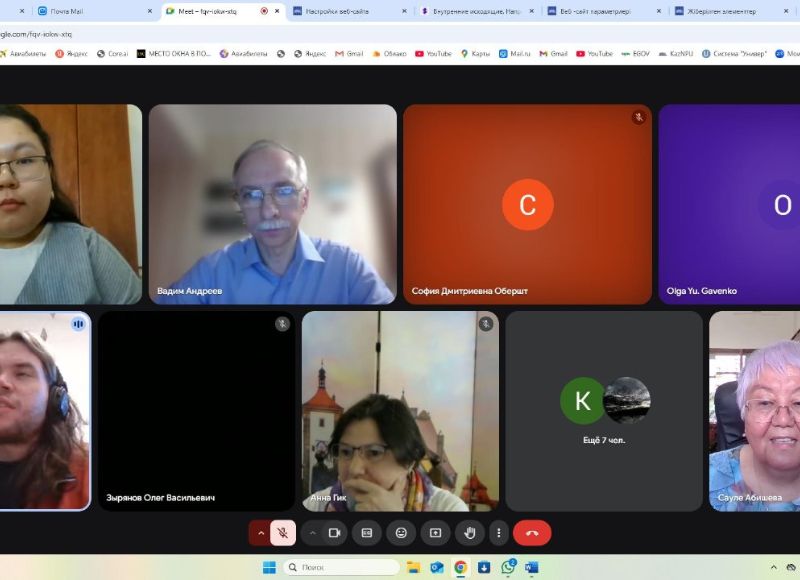Toggle the camera on or off
800x580 pixels.
pos(334,533)
